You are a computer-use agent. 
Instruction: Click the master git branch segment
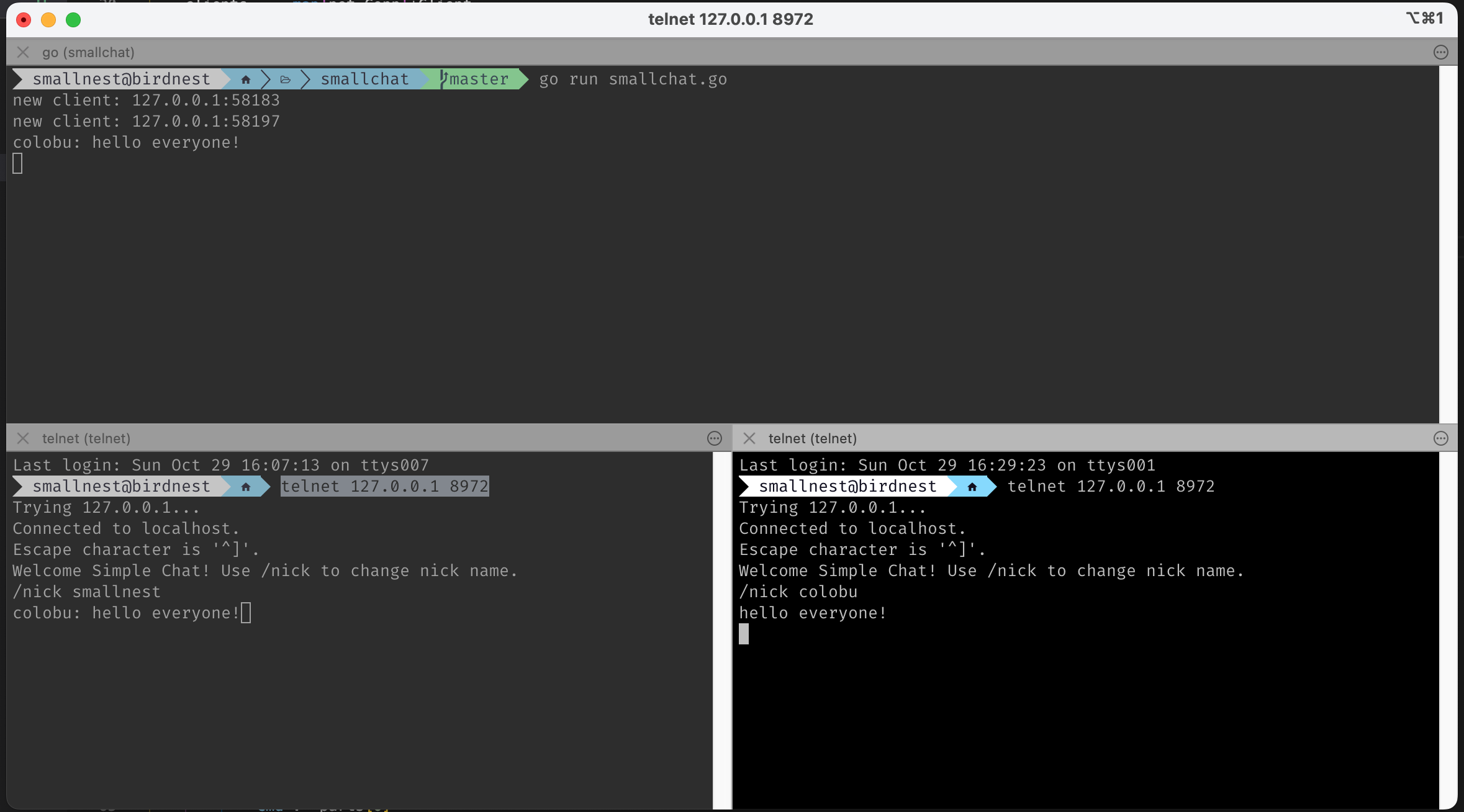point(478,79)
